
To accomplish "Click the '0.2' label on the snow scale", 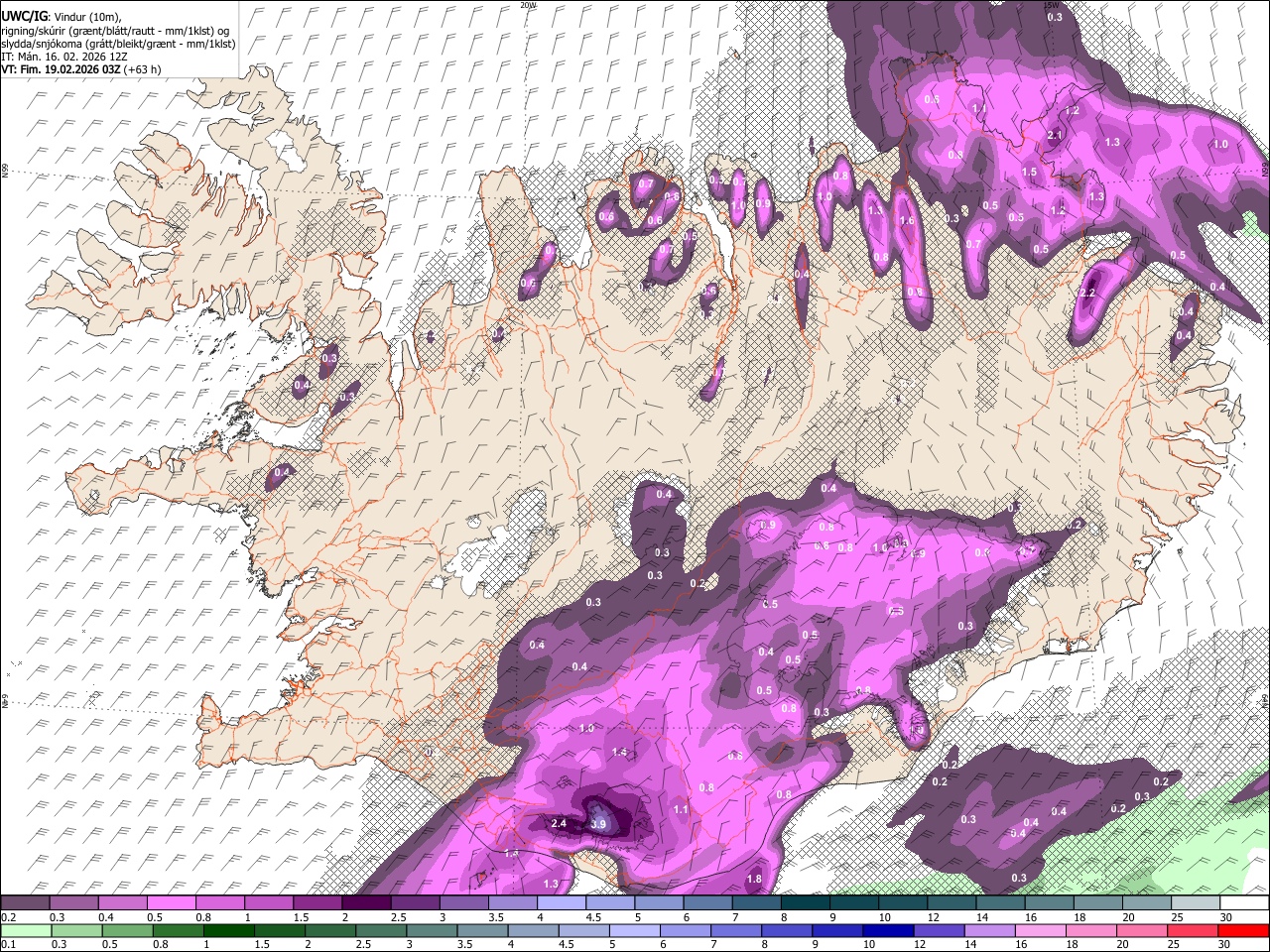I will tap(8, 917).
